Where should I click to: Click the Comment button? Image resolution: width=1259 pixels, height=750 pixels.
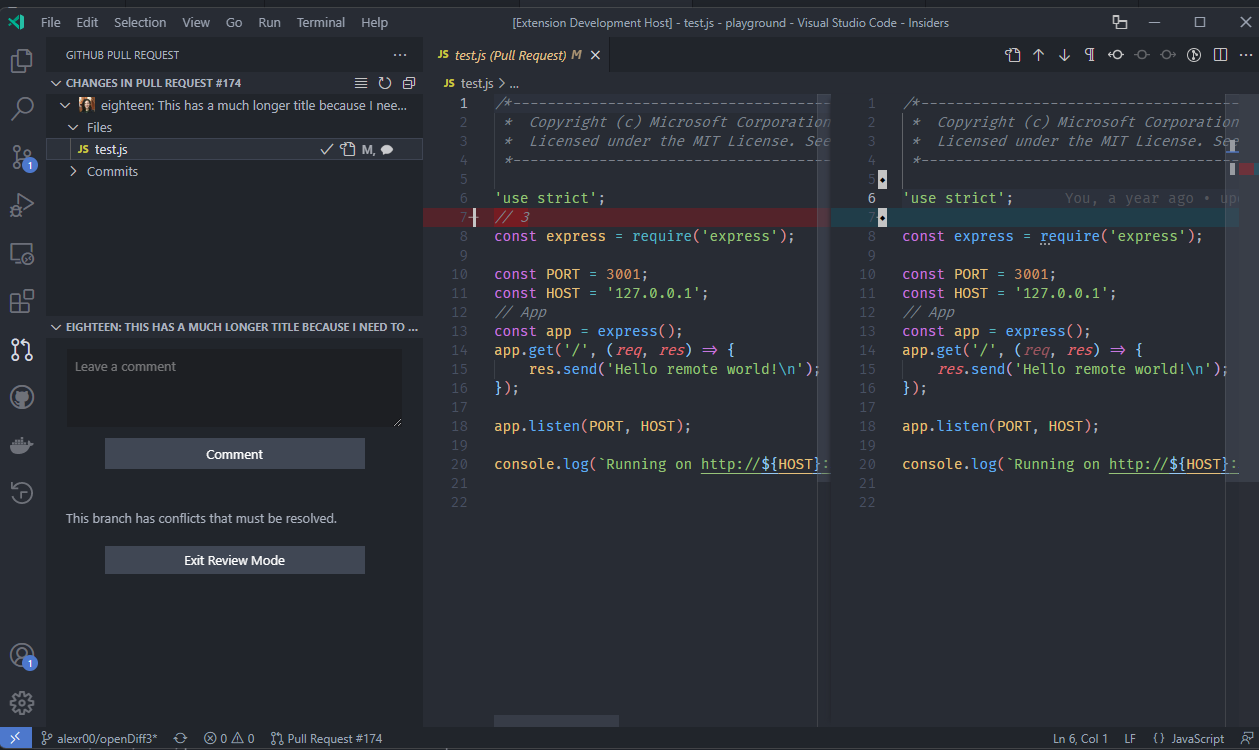point(234,454)
